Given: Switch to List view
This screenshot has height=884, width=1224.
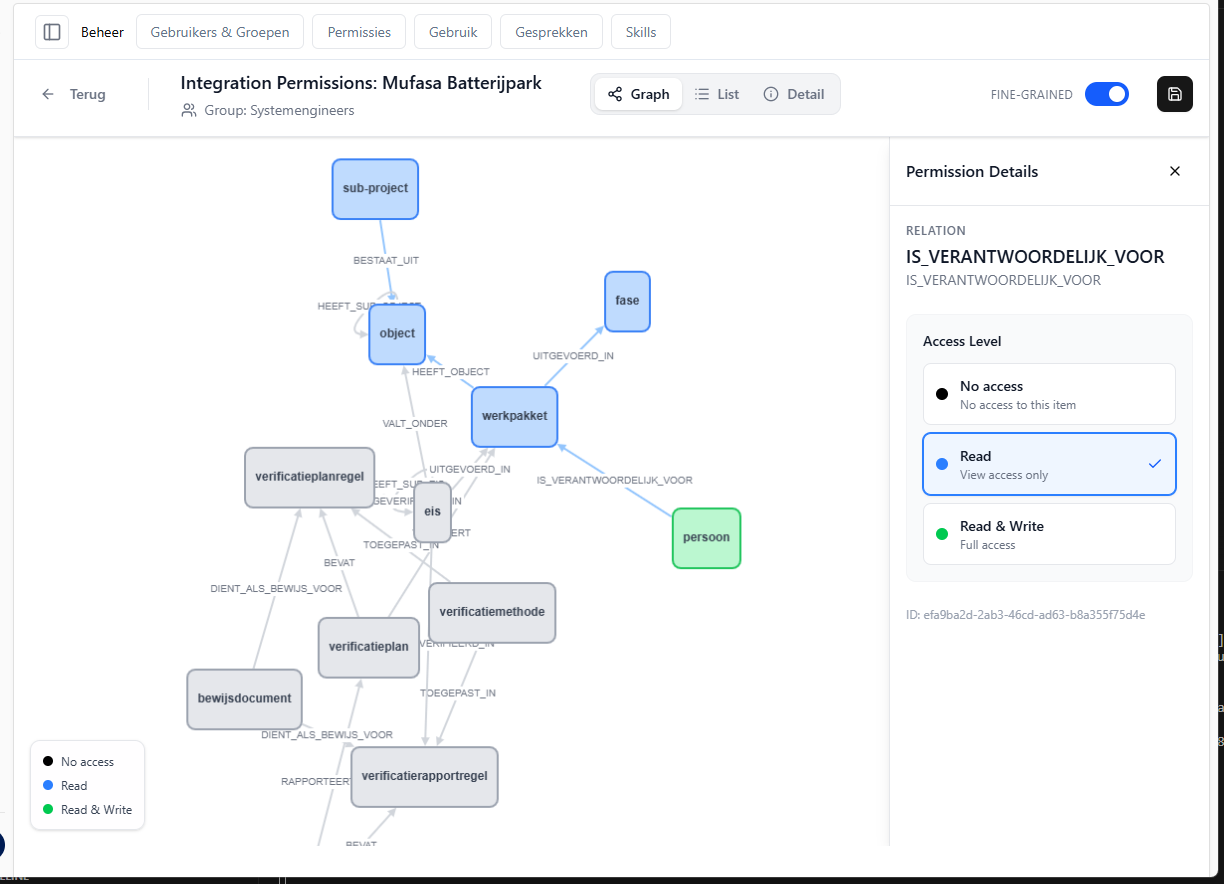Looking at the screenshot, I should click(717, 94).
